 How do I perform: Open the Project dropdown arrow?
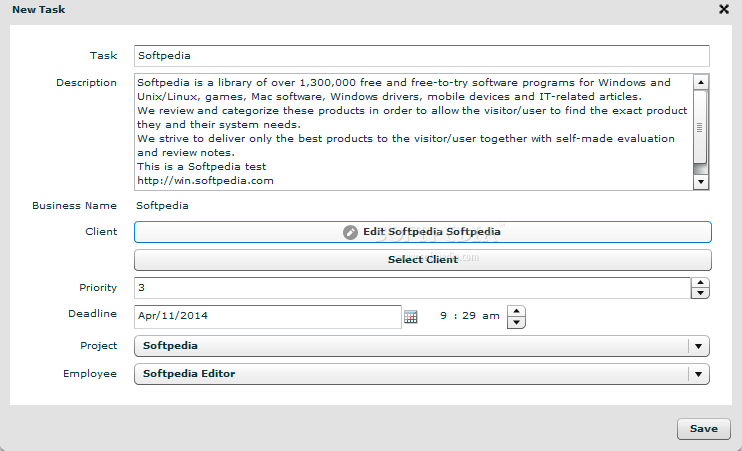(698, 346)
